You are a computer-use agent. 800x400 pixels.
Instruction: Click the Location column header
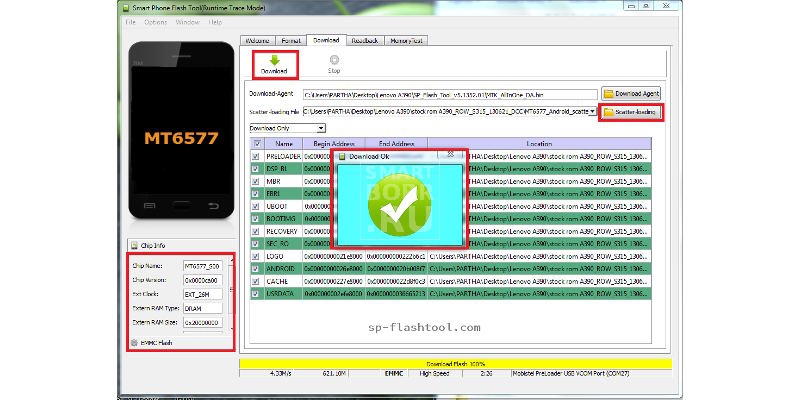[538, 144]
